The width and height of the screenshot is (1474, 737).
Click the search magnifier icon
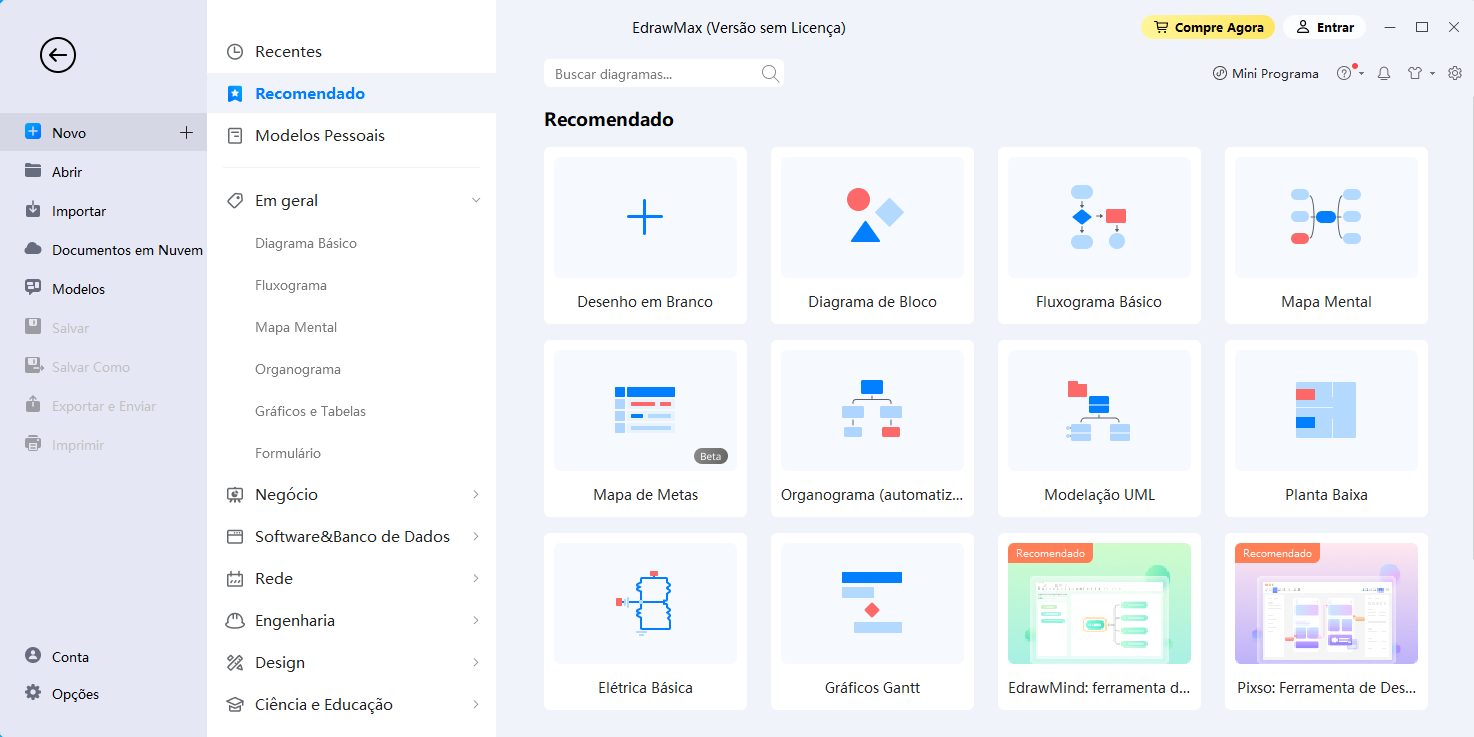click(x=770, y=73)
